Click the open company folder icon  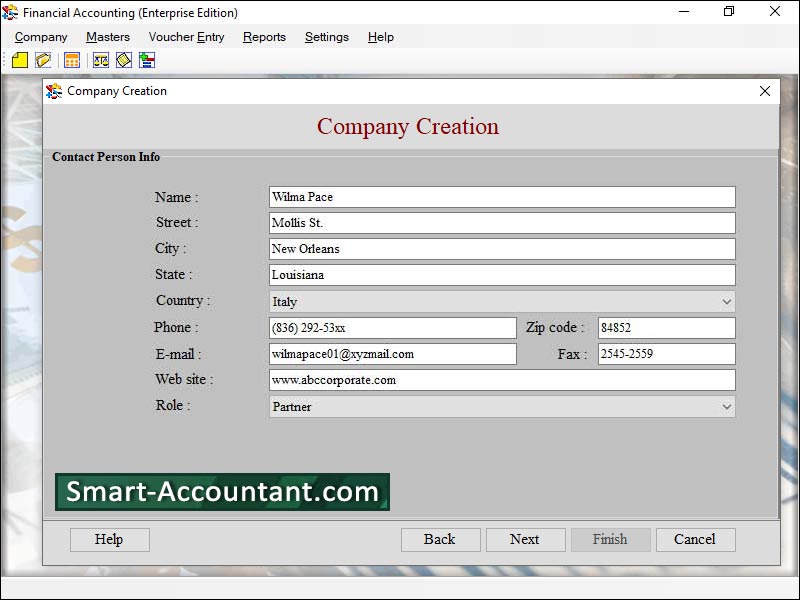pos(43,61)
